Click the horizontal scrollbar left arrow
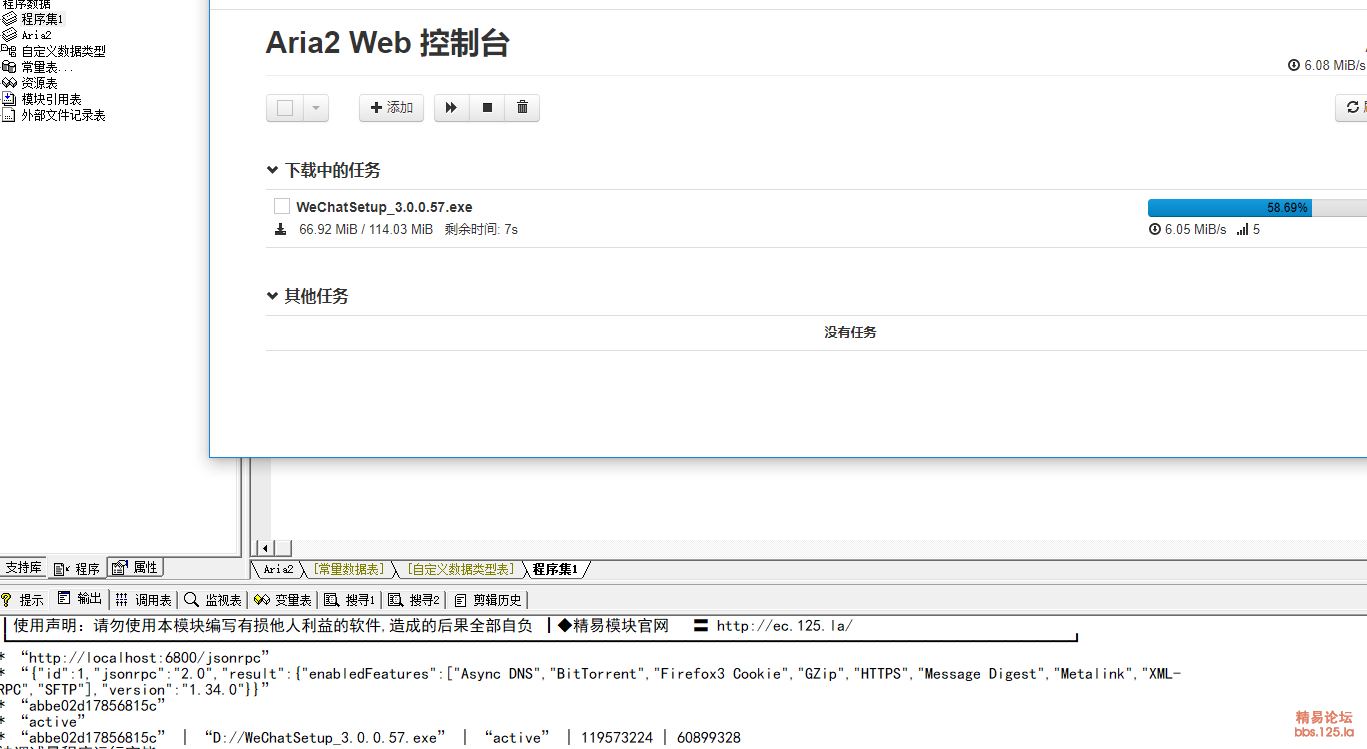This screenshot has height=749, width=1367. pos(265,548)
